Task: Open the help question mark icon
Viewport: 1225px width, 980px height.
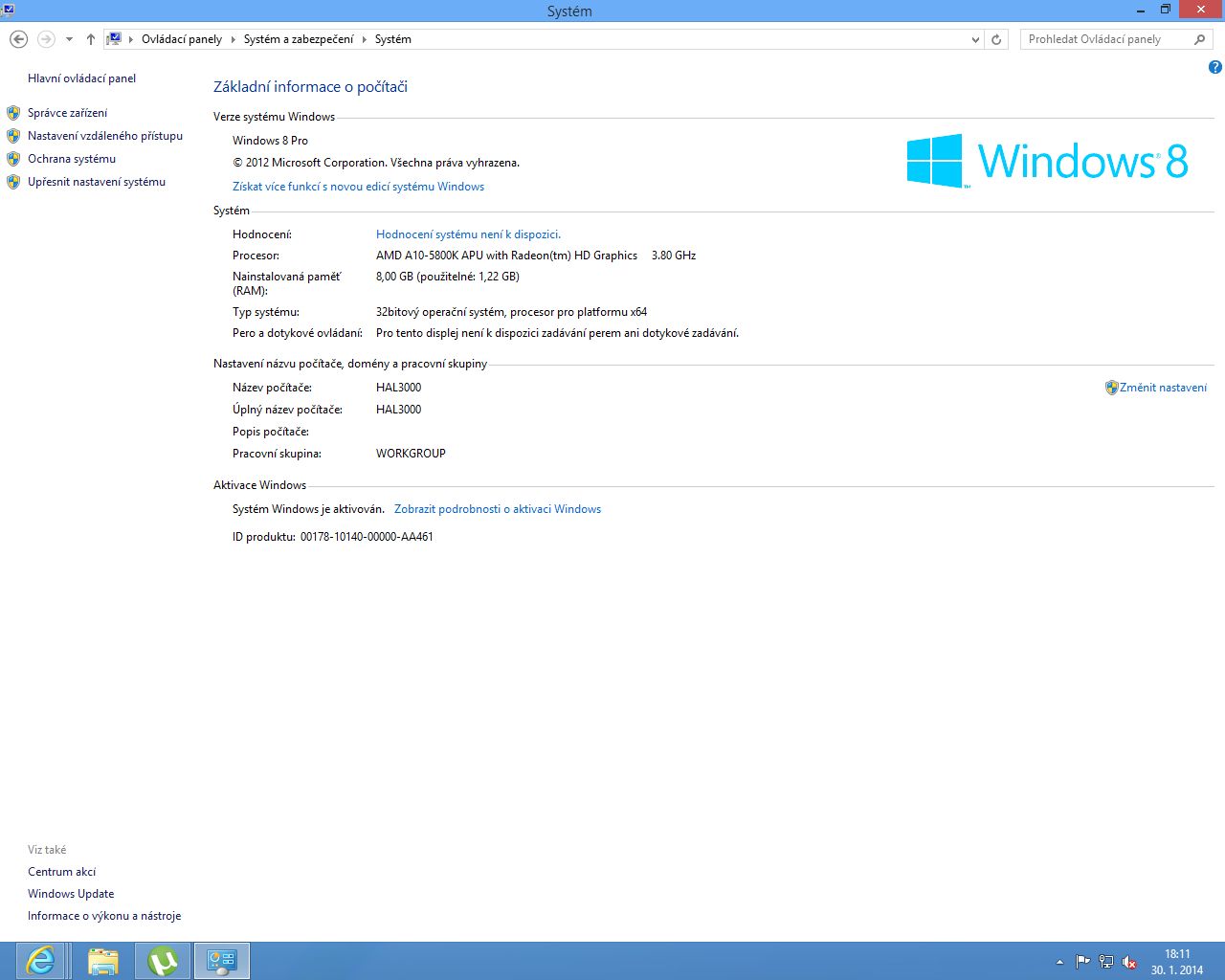Action: coord(1215,67)
